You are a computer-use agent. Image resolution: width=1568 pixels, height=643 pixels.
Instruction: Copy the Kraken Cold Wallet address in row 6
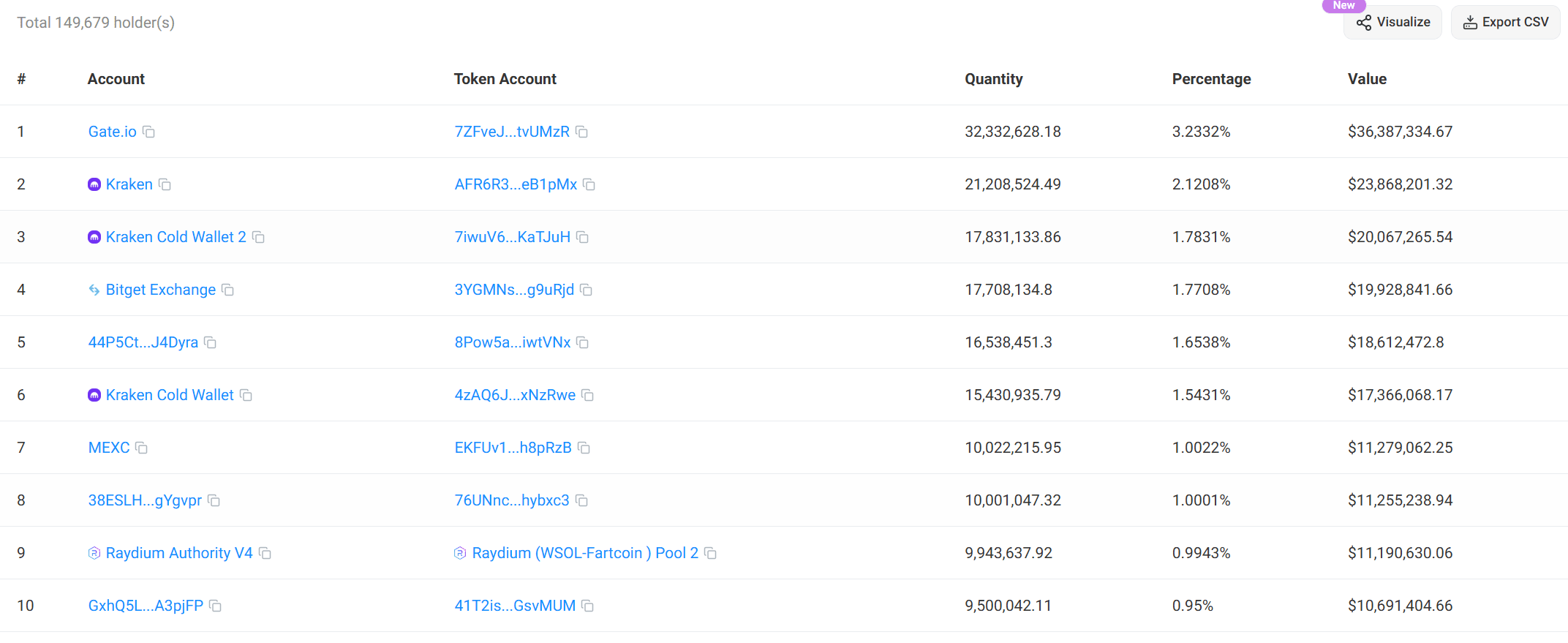point(246,395)
